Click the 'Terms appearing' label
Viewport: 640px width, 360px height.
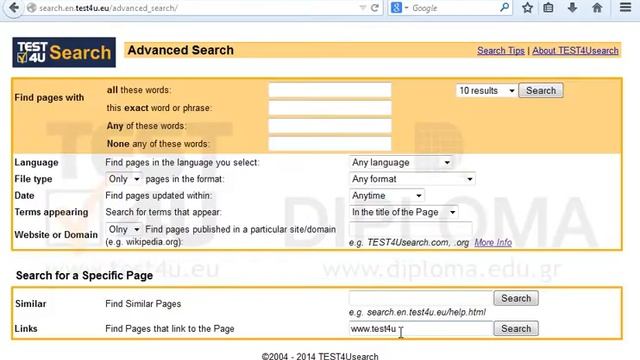click(x=51, y=212)
